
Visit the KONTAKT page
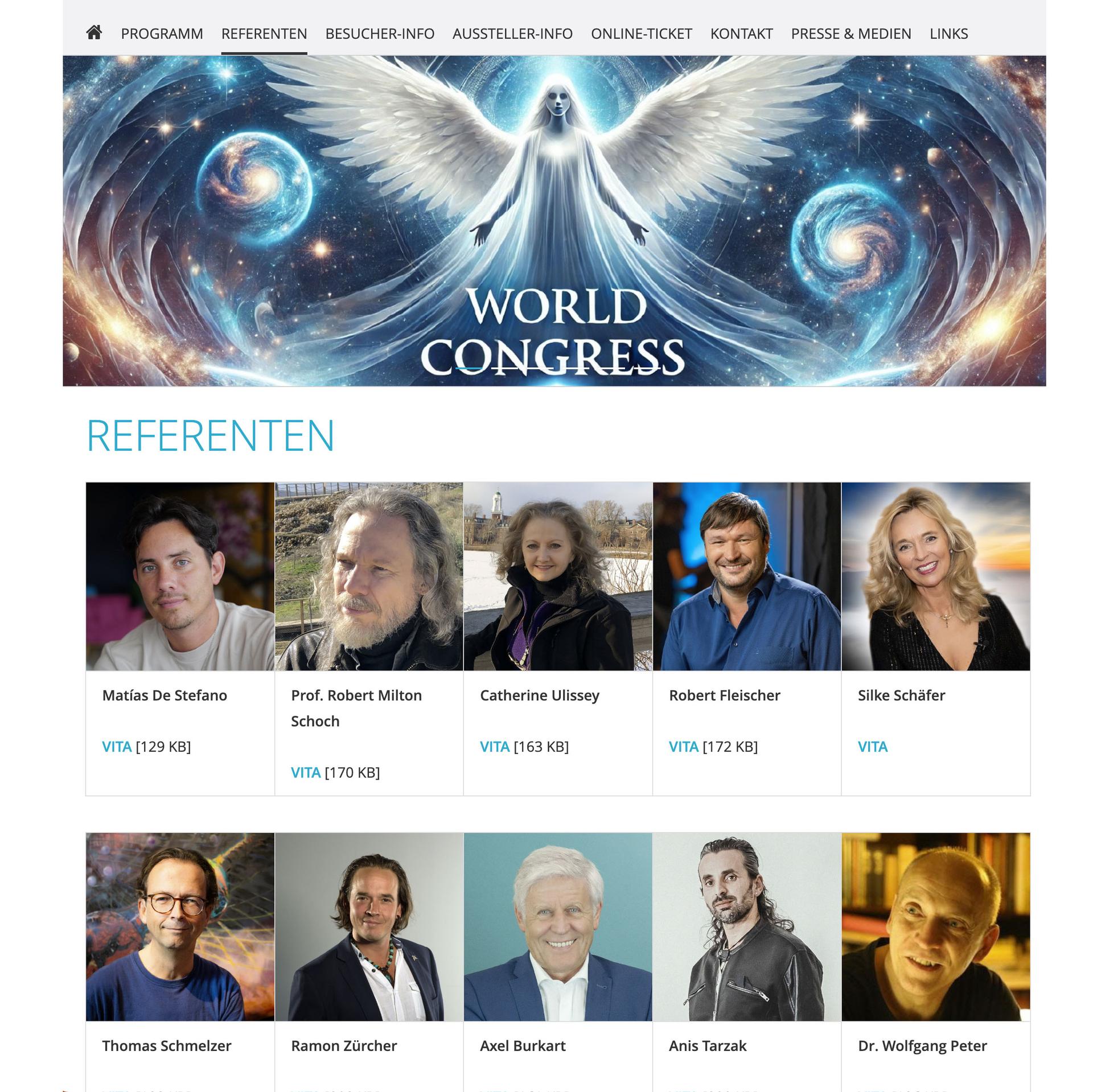coord(741,34)
